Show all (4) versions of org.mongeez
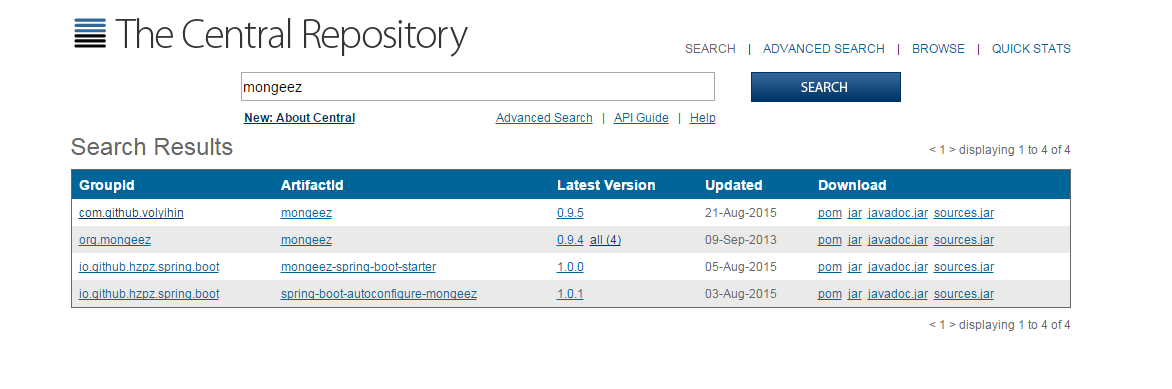This screenshot has width=1172, height=389. pos(605,240)
